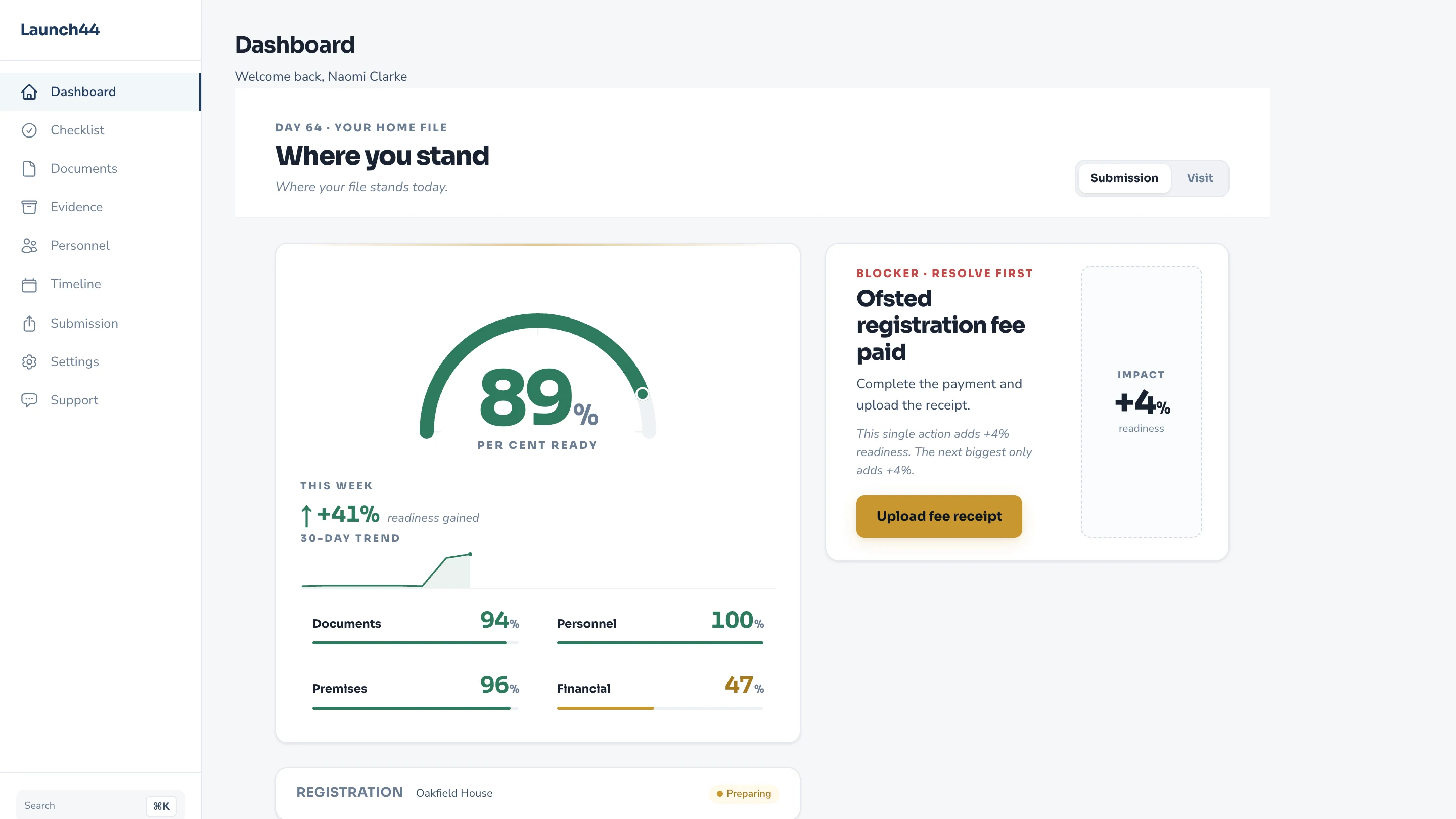Click the Checklist checkmark icon
The image size is (1456, 819).
(29, 130)
